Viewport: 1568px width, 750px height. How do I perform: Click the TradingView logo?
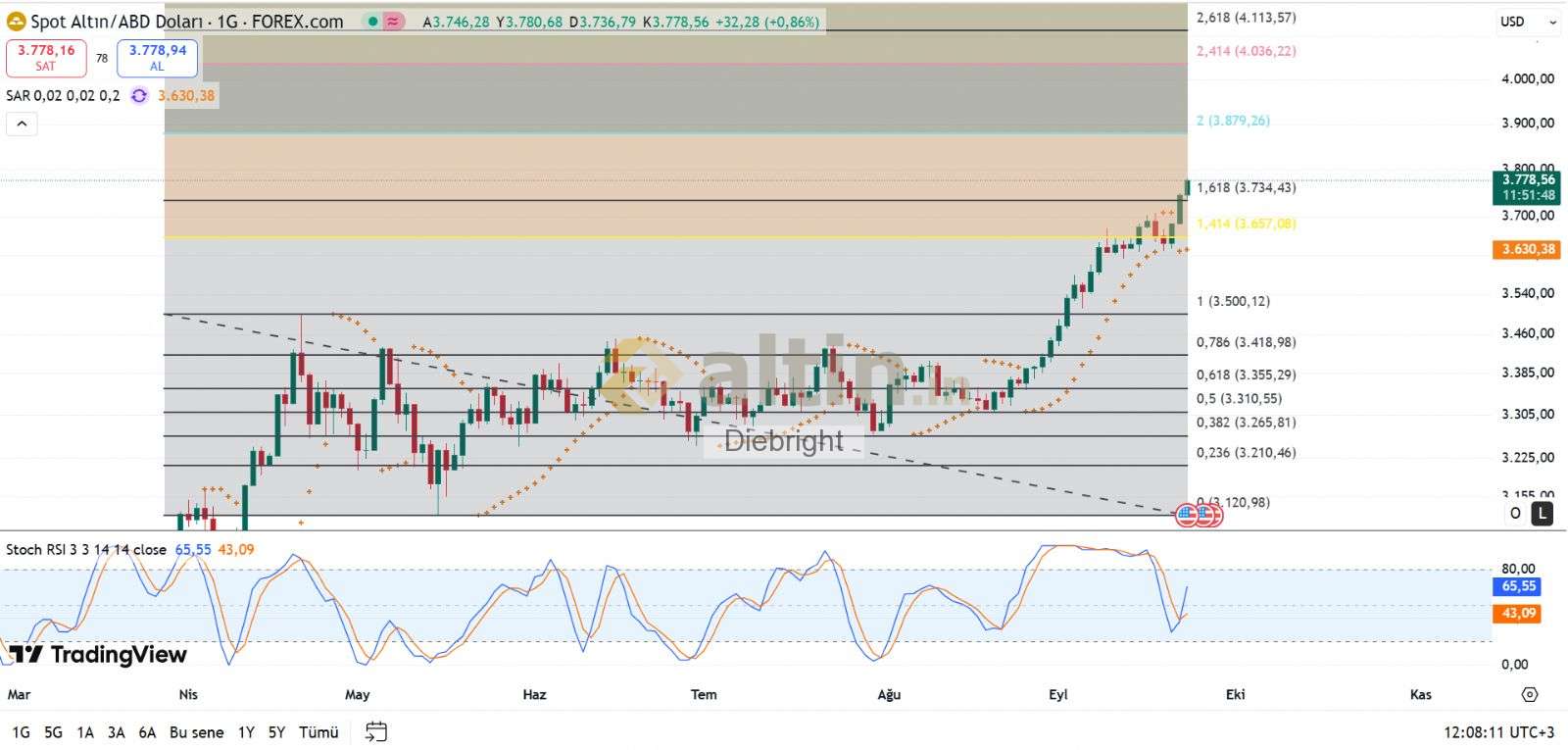click(x=98, y=654)
